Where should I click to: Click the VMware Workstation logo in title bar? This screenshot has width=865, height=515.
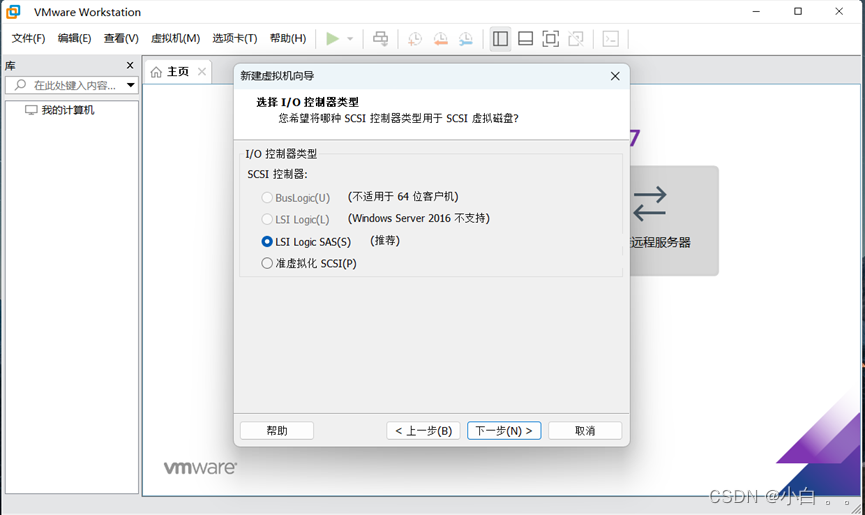13,12
